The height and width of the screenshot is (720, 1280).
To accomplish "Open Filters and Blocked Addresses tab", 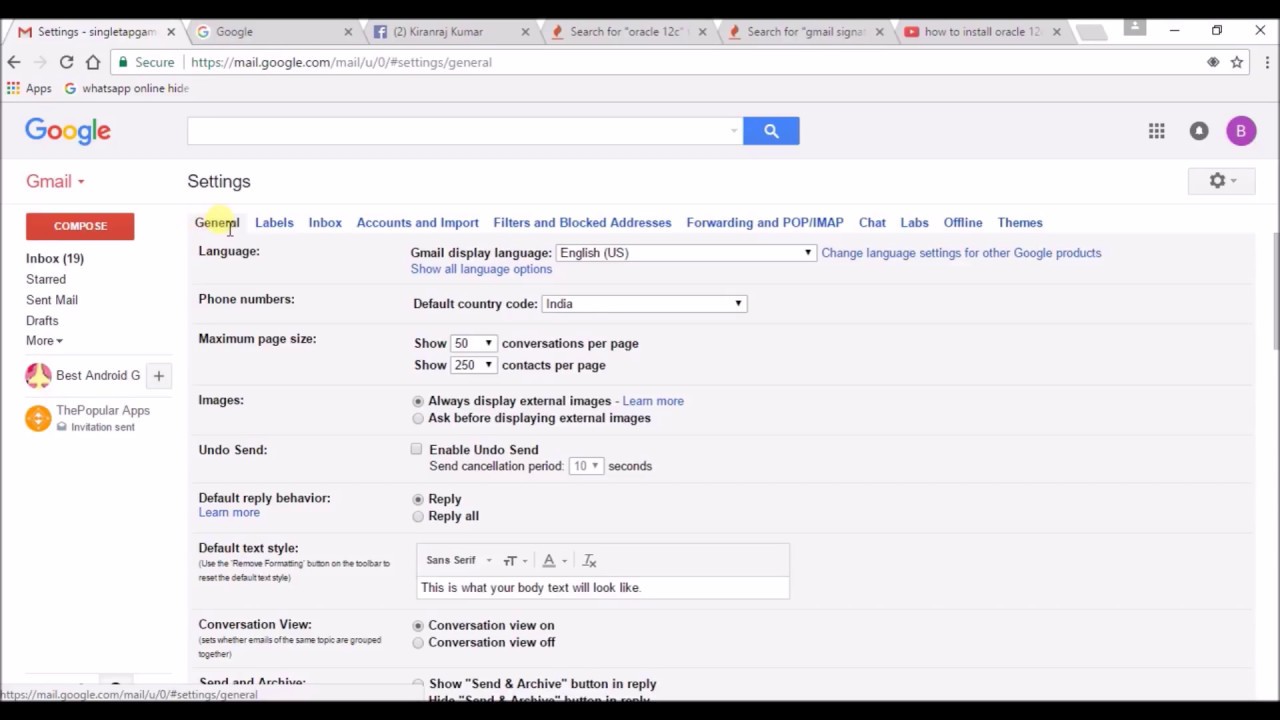I will pyautogui.click(x=582, y=223).
